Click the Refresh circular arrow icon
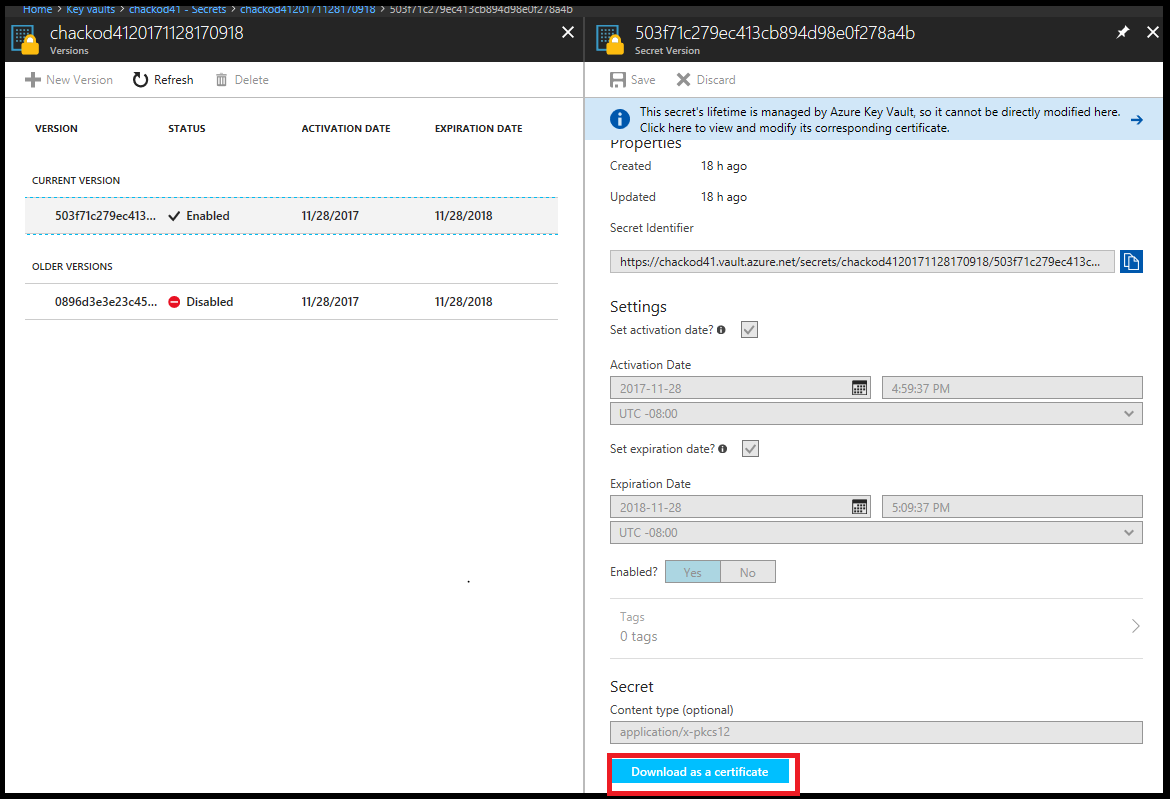This screenshot has width=1170, height=799. [x=140, y=80]
